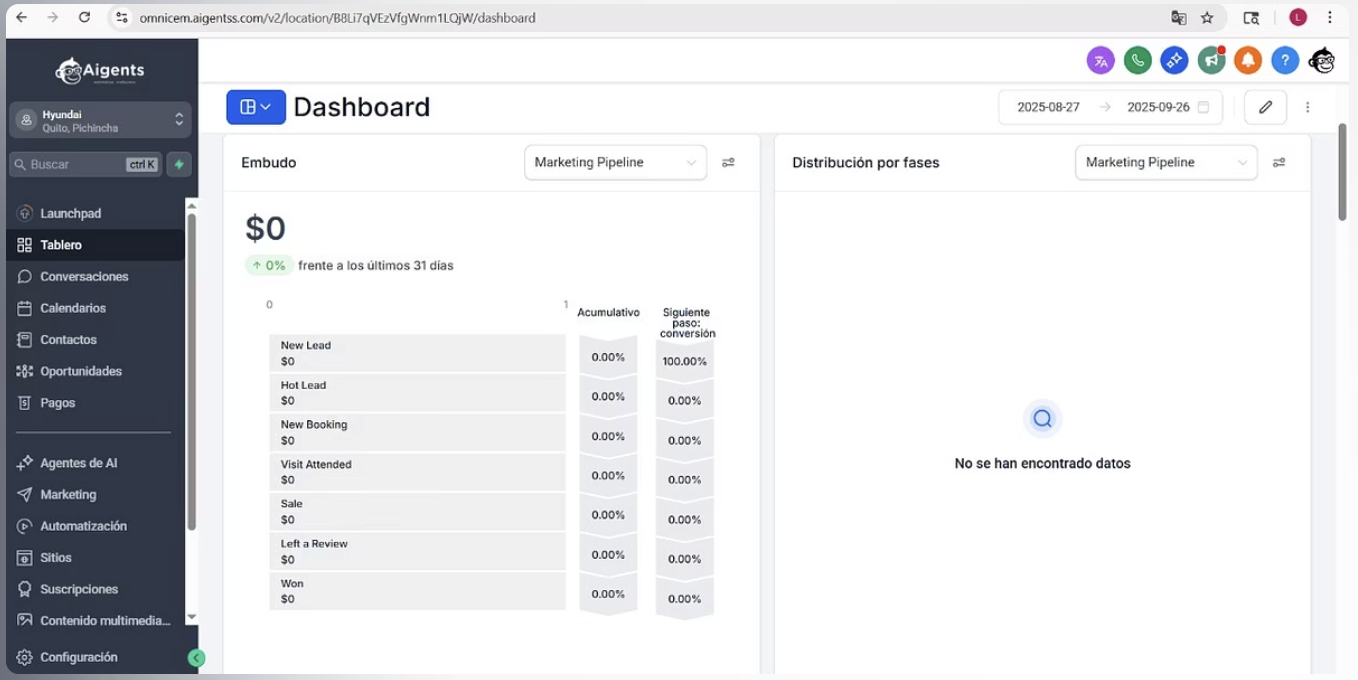
Task: Open Conversaciones from the sidebar
Action: coord(83,276)
